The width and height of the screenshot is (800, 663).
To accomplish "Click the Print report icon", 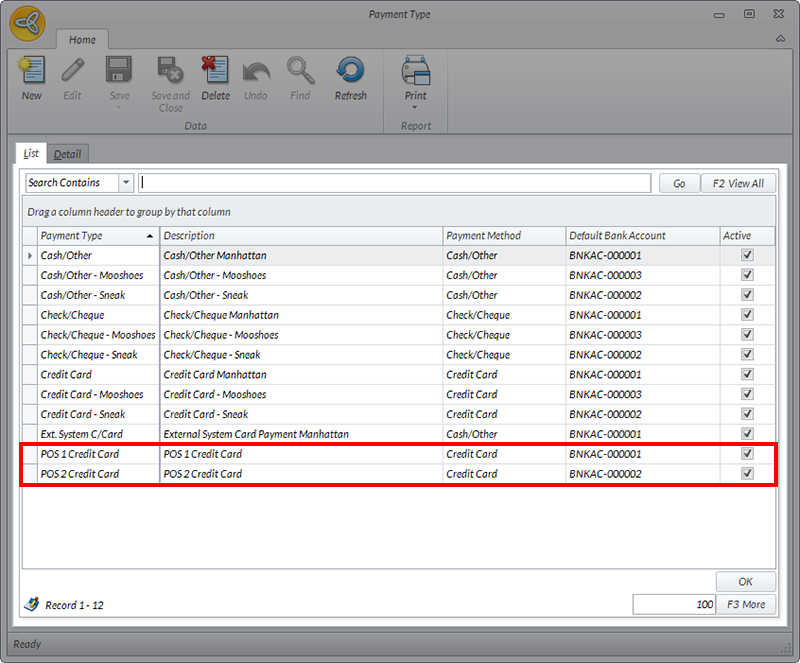I will 415,71.
